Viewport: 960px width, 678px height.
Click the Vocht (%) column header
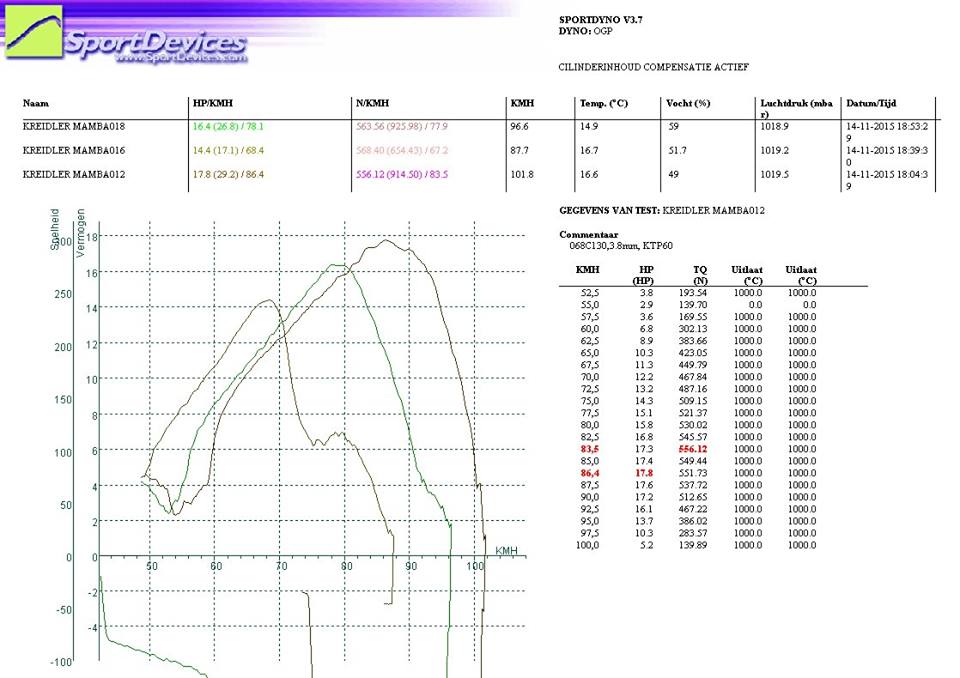(x=688, y=103)
